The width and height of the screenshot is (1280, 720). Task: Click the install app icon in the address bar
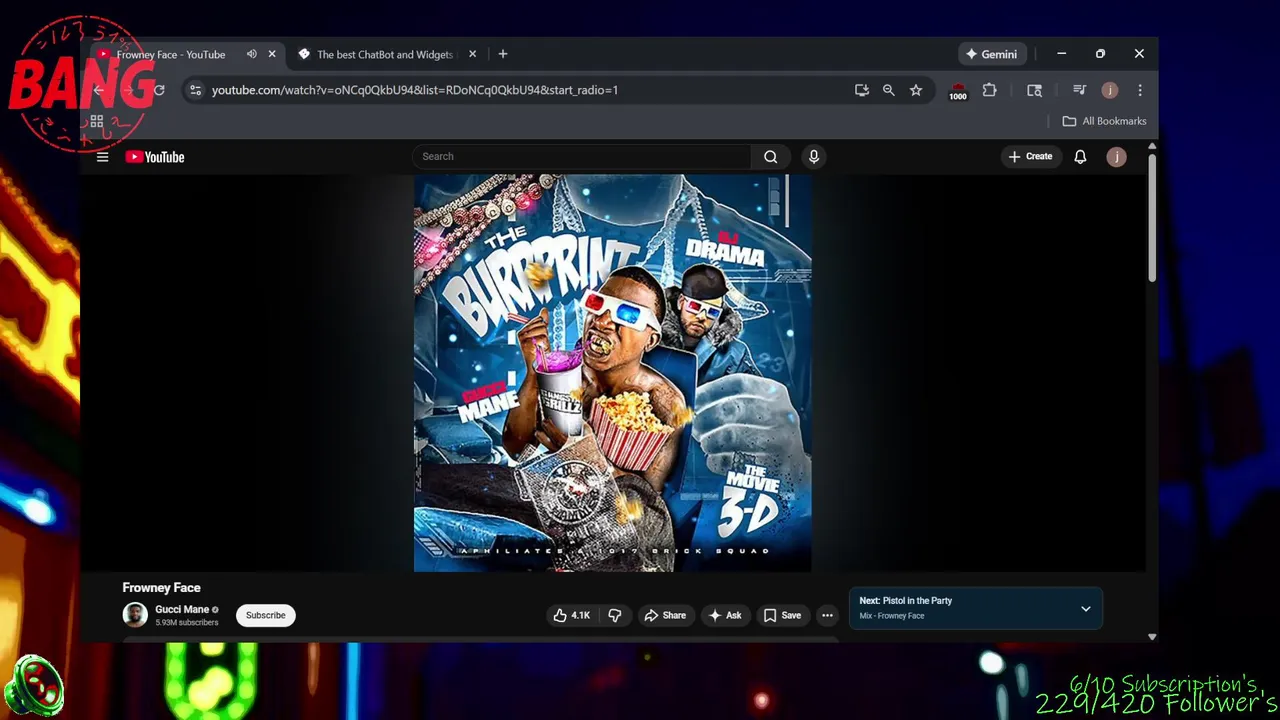tap(862, 90)
